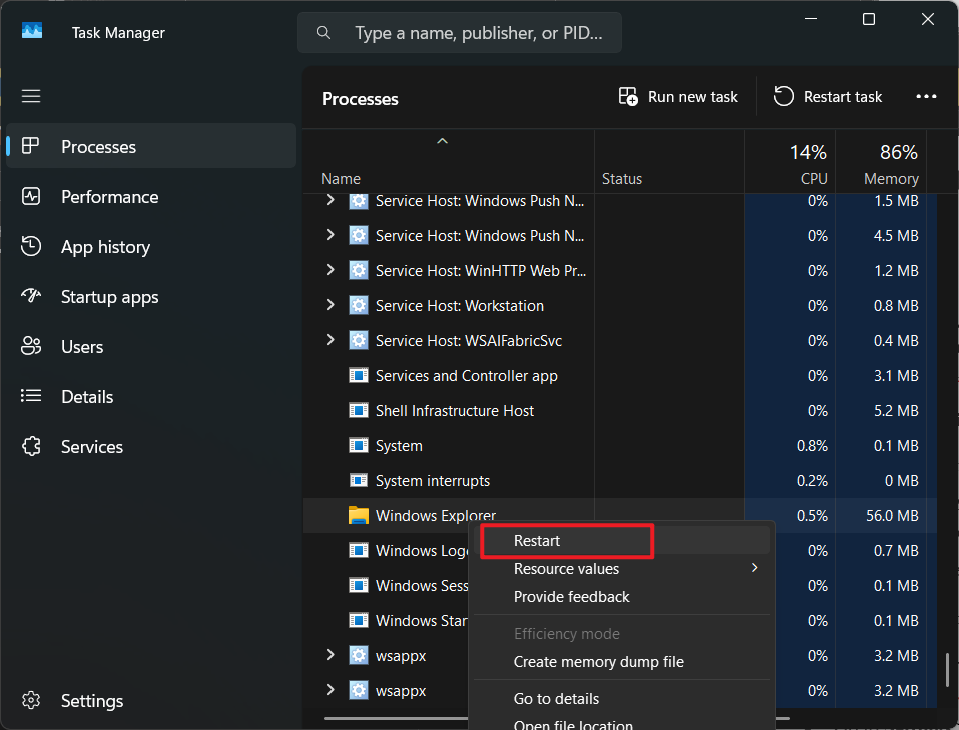Open the See more options ellipsis
Image resolution: width=959 pixels, height=730 pixels.
pos(926,96)
